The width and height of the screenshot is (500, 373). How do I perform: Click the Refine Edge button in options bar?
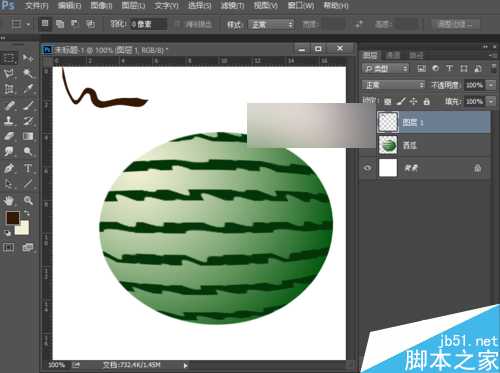tap(456, 24)
